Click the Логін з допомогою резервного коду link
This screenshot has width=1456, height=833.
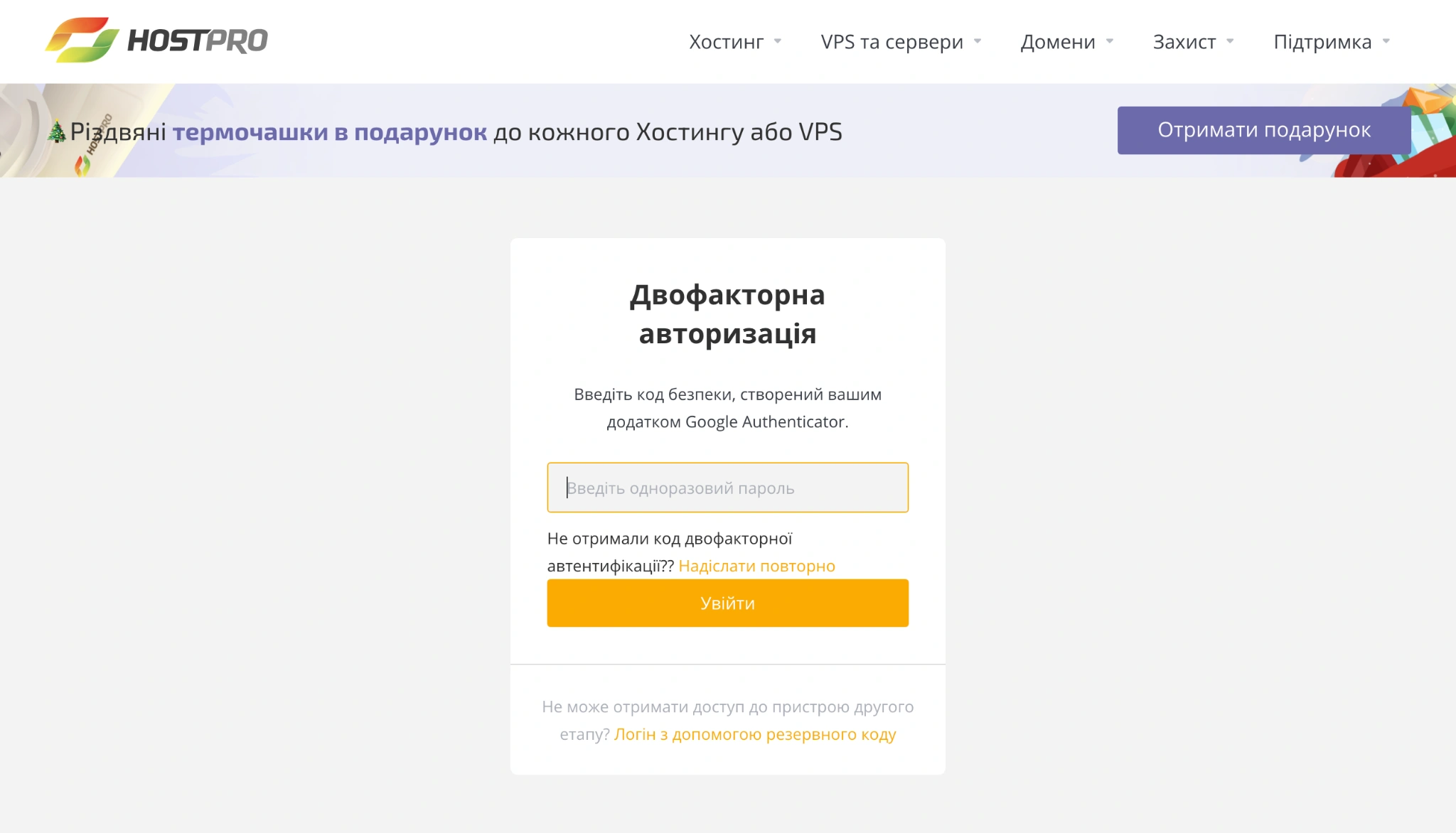pos(755,734)
